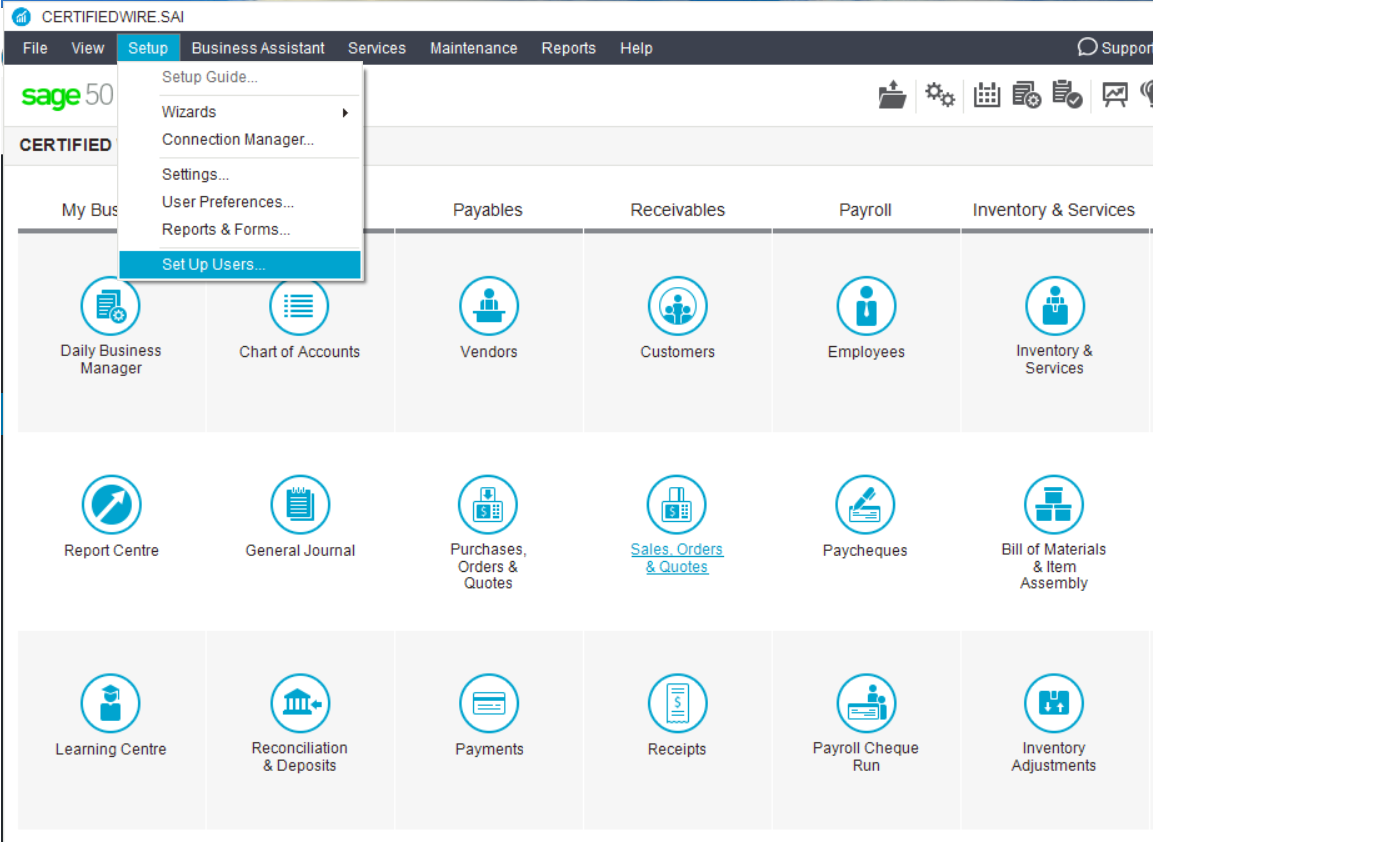
Task: Choose Set Up Users... menu entry
Action: click(240, 265)
